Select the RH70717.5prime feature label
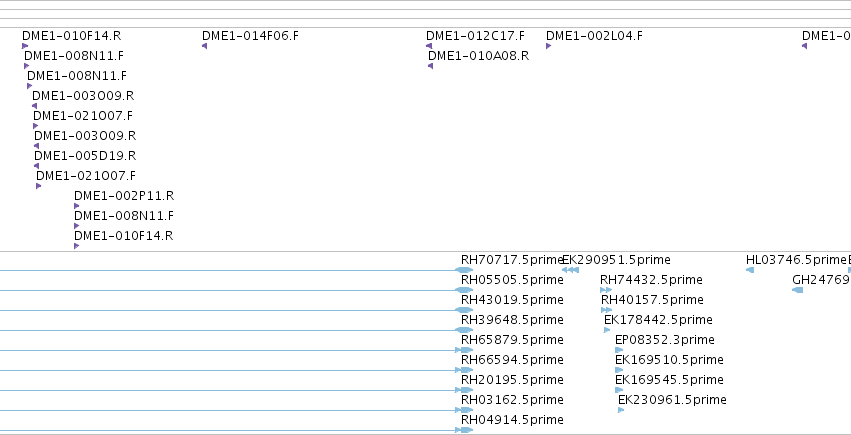Viewport: 851px width, 435px height. tap(512, 260)
